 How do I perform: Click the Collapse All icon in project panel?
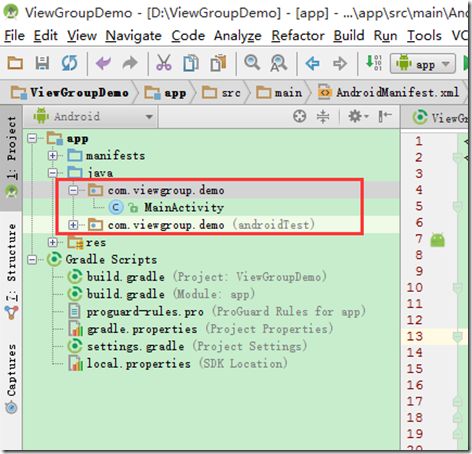(323, 116)
